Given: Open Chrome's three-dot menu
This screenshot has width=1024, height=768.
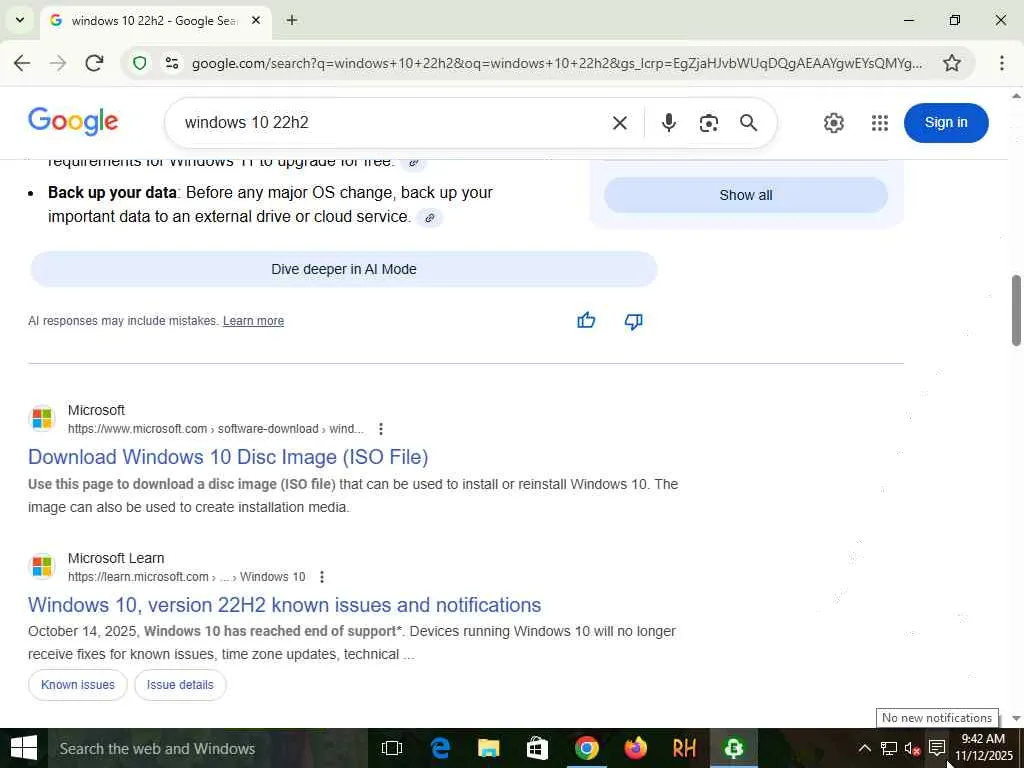Looking at the screenshot, I should [x=1001, y=63].
